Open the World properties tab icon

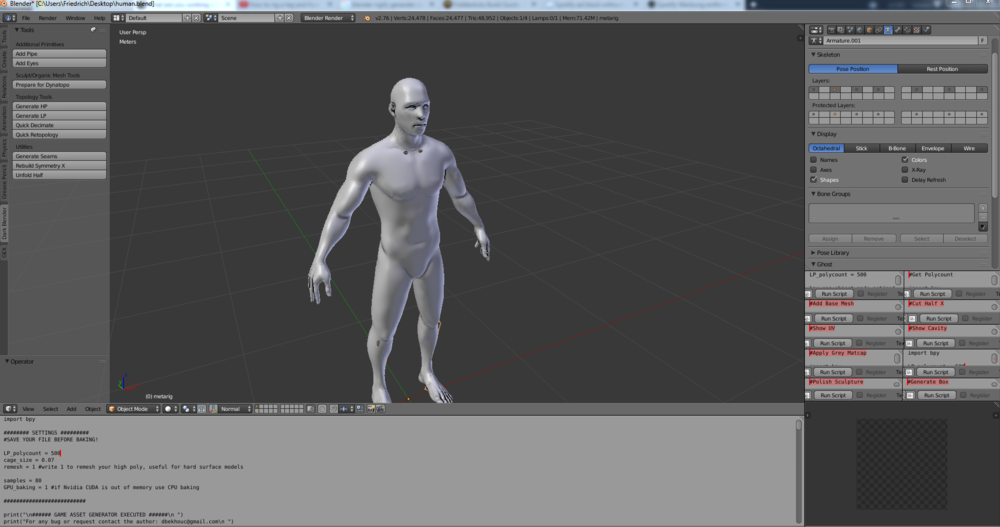tap(859, 30)
